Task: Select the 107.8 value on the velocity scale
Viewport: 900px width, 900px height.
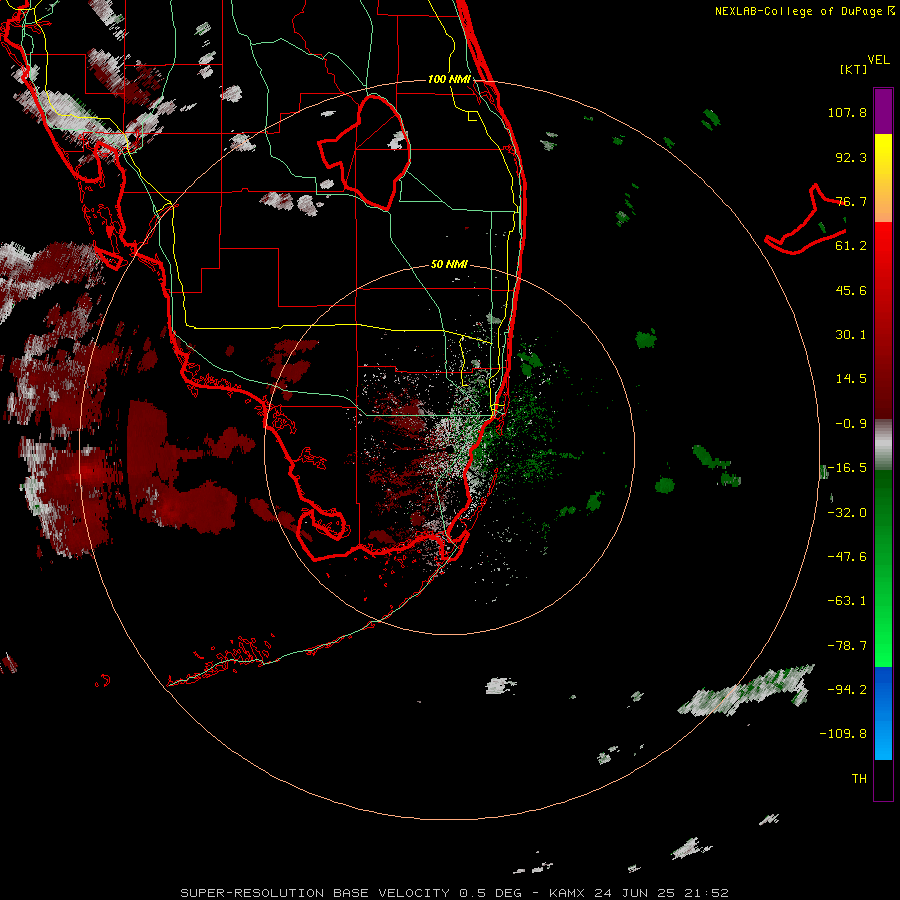Action: click(847, 112)
